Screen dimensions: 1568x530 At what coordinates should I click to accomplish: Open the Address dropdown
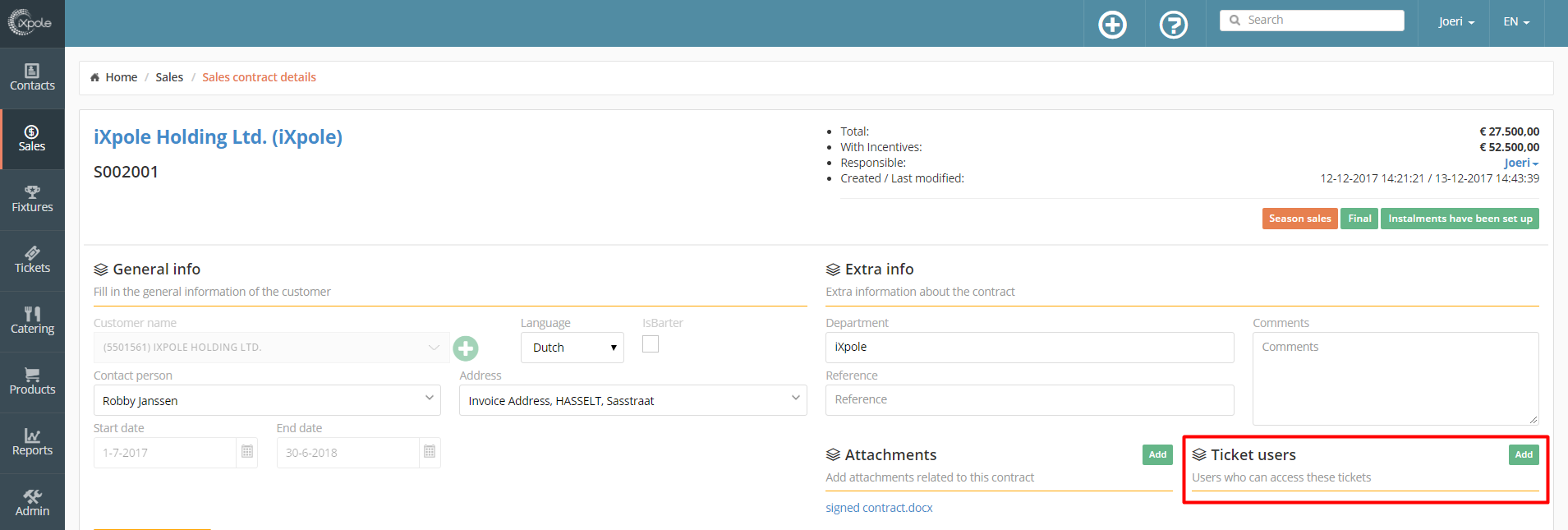(x=633, y=400)
